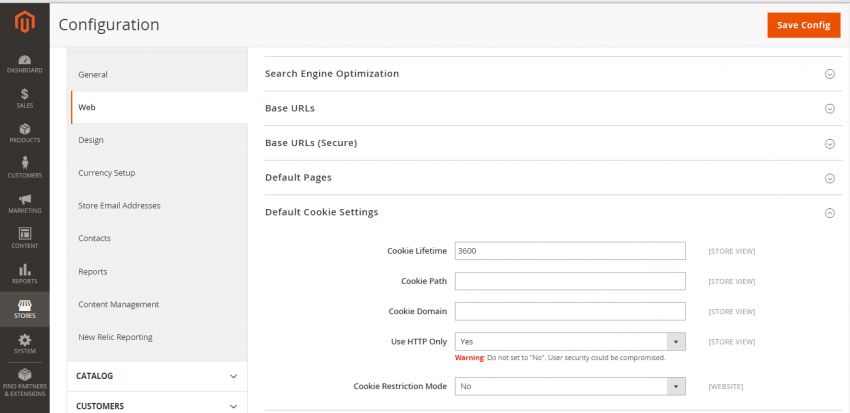
Task: Select the Content Management tab
Action: click(159, 305)
